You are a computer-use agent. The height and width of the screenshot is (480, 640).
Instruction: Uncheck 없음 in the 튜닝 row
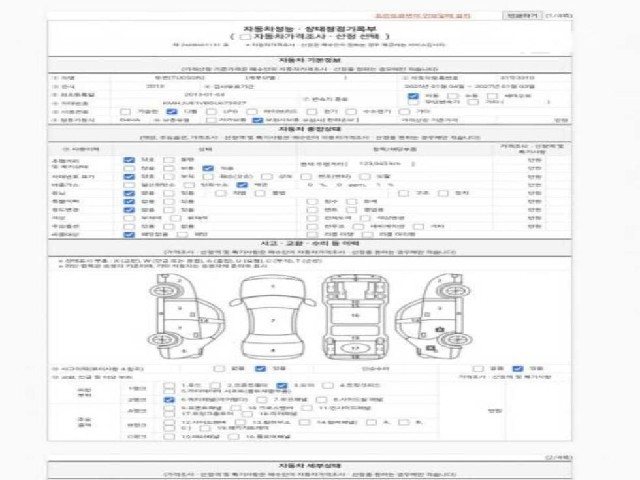[129, 193]
